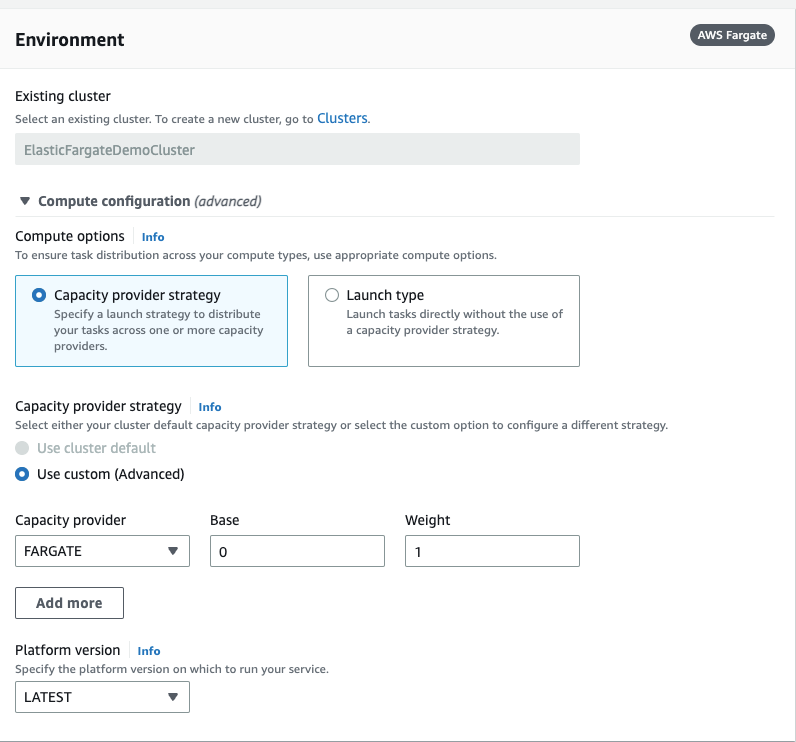Open Info next to Capacity provider strategy
The width and height of the screenshot is (796, 742).
coord(210,407)
